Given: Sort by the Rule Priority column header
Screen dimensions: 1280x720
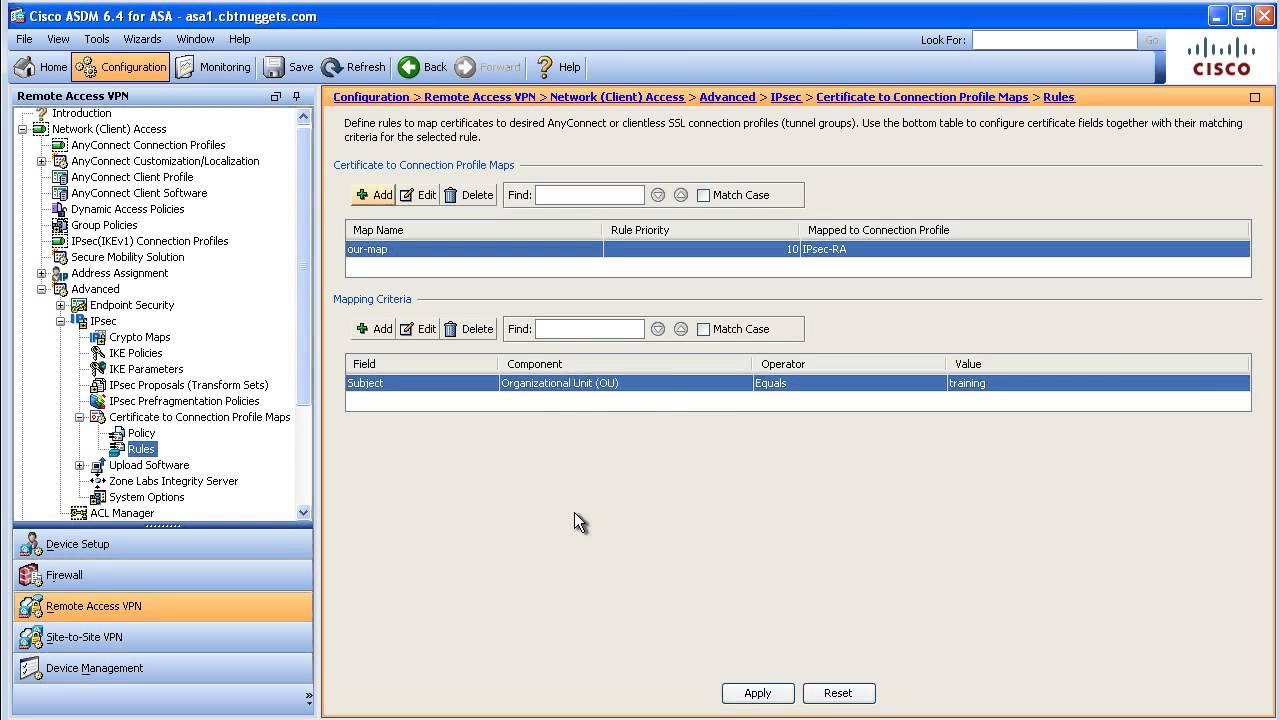Looking at the screenshot, I should 701,230.
